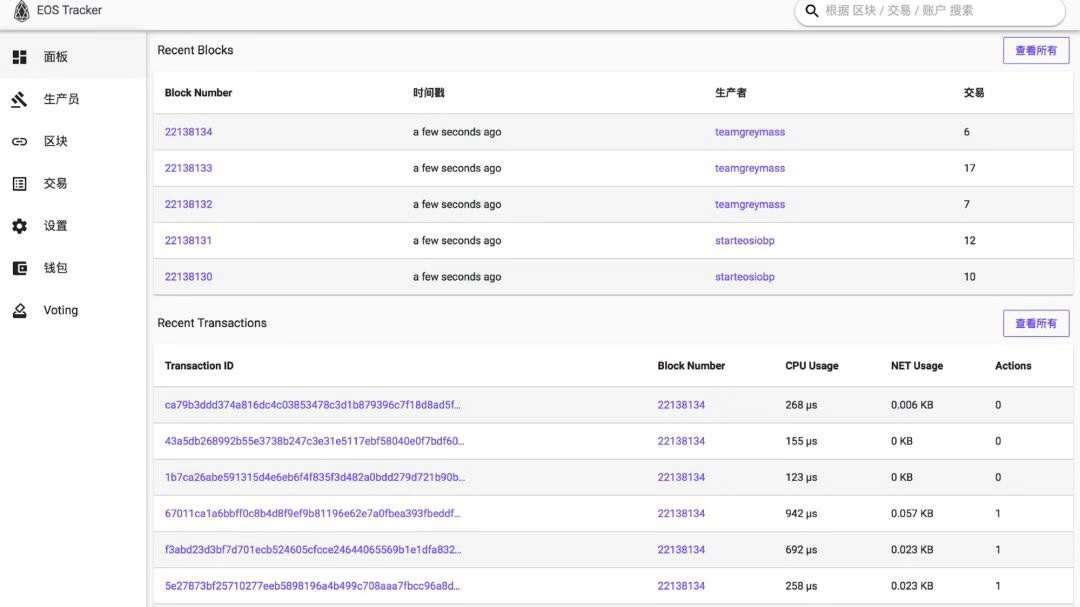1080x607 pixels.
Task: Click the EOS Tracker logo icon
Action: (21, 10)
